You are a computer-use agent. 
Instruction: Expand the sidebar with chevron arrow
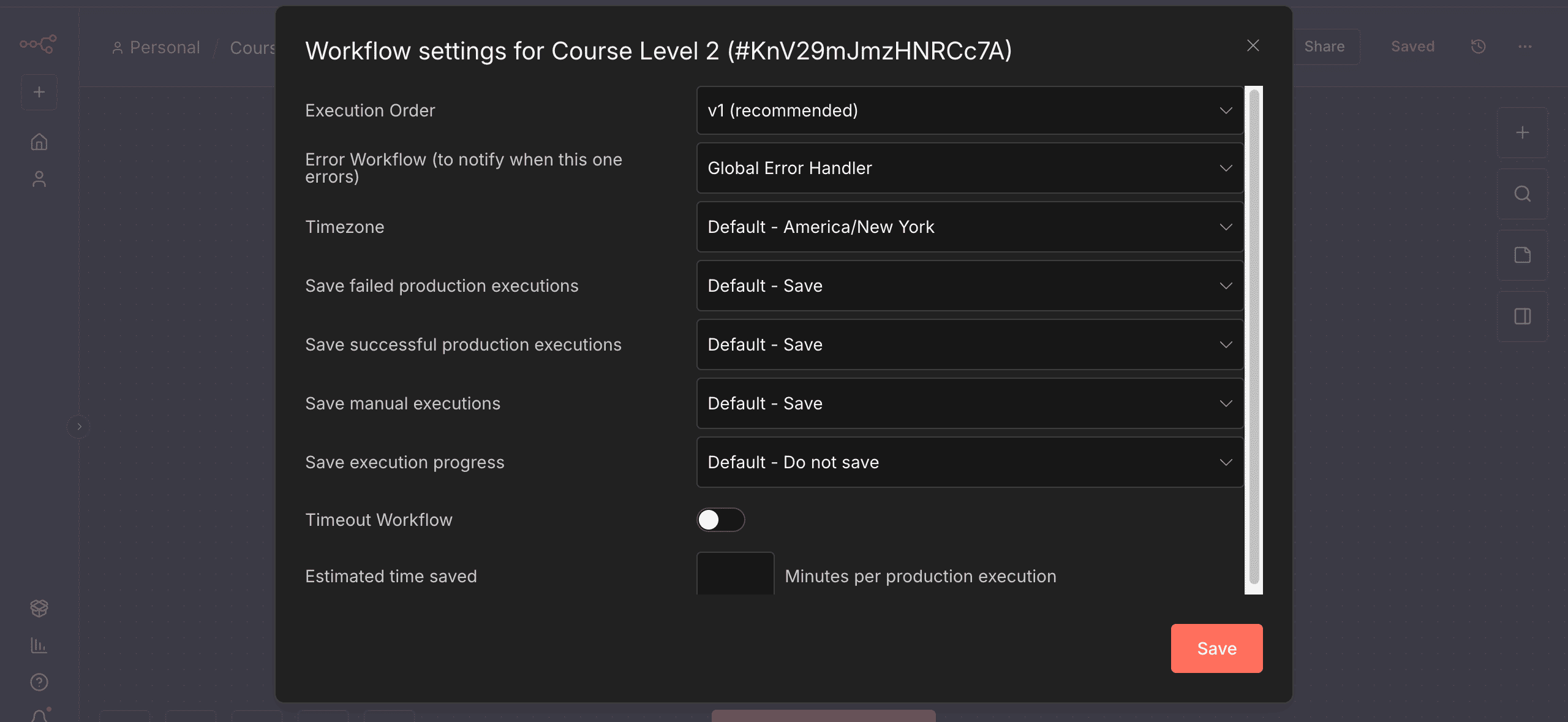point(78,427)
